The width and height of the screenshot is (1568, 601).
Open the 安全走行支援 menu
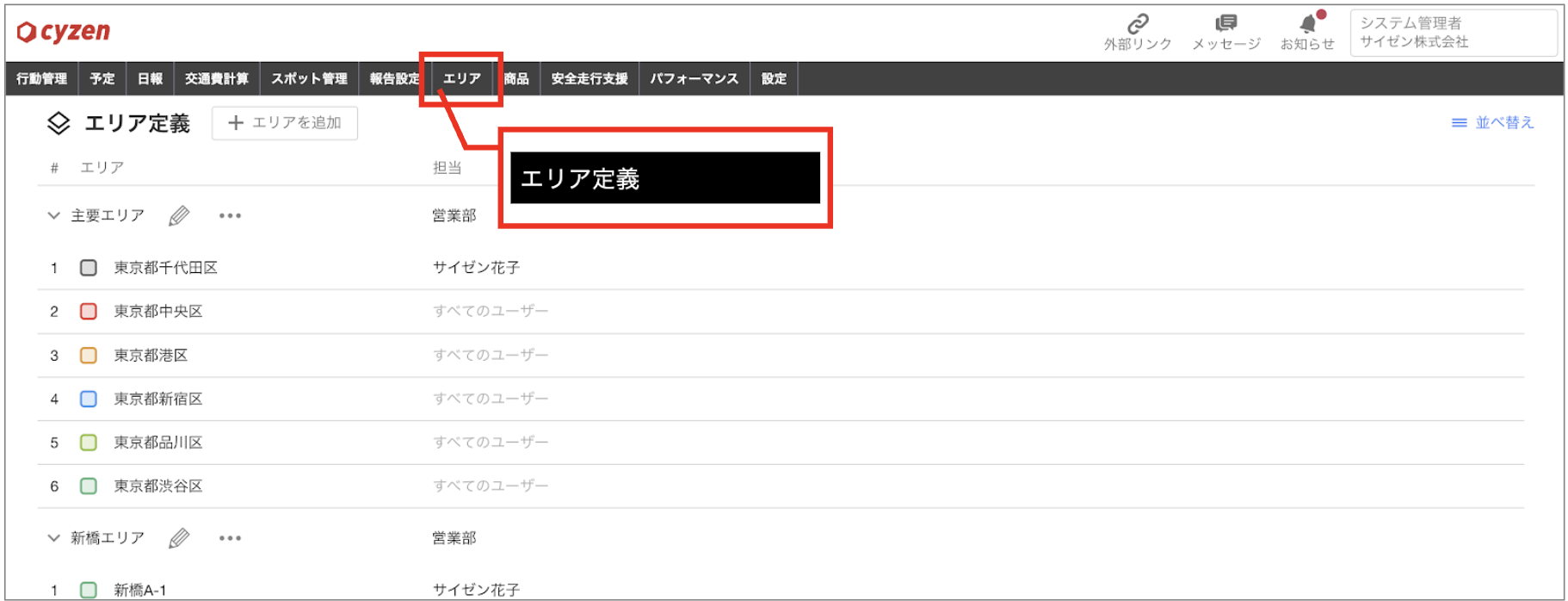(590, 78)
